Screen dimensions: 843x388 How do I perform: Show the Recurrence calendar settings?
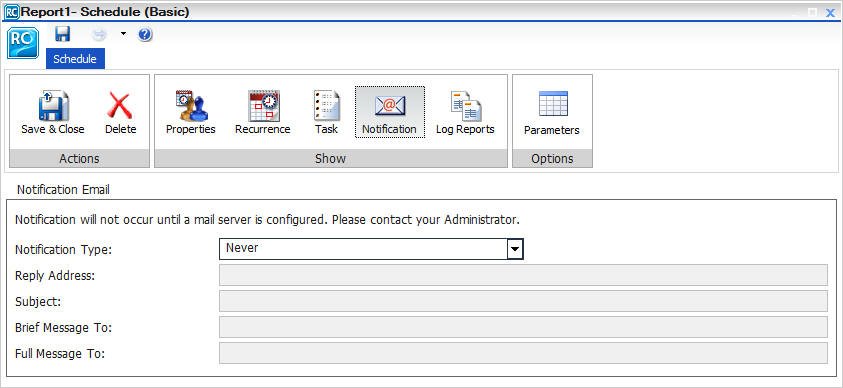pyautogui.click(x=263, y=106)
